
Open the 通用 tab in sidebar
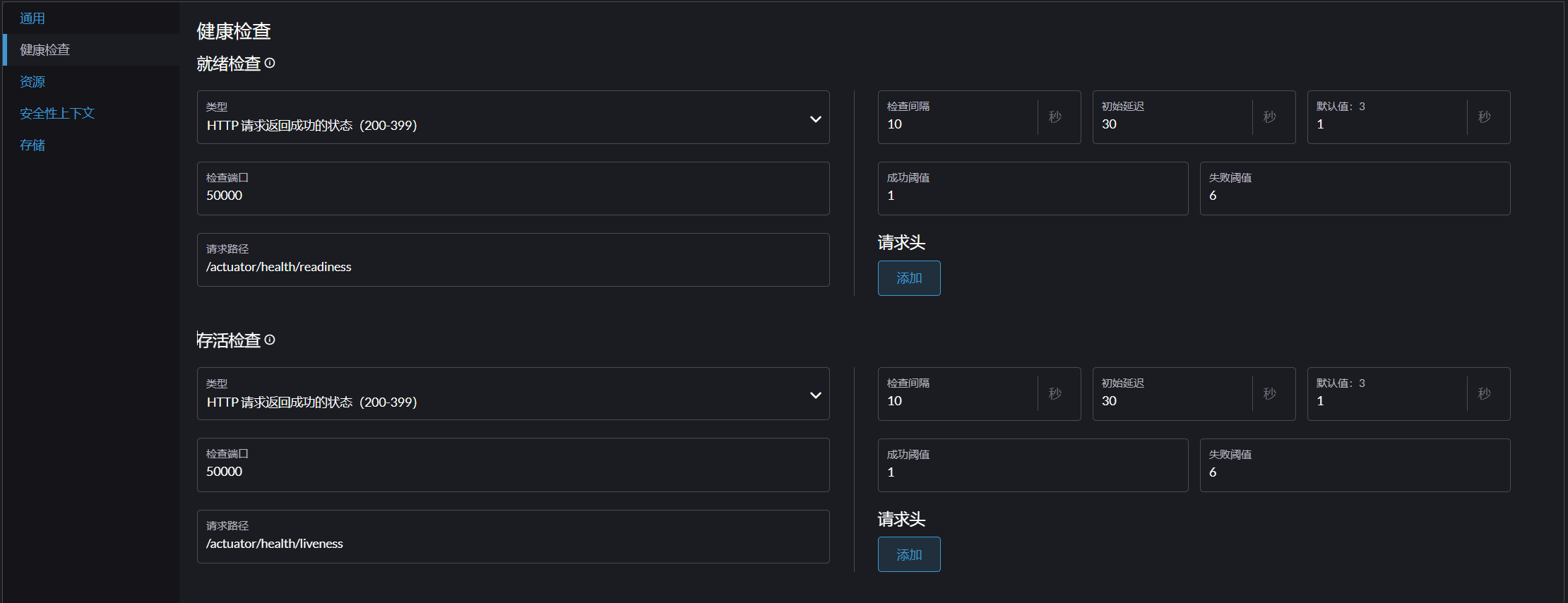click(32, 18)
